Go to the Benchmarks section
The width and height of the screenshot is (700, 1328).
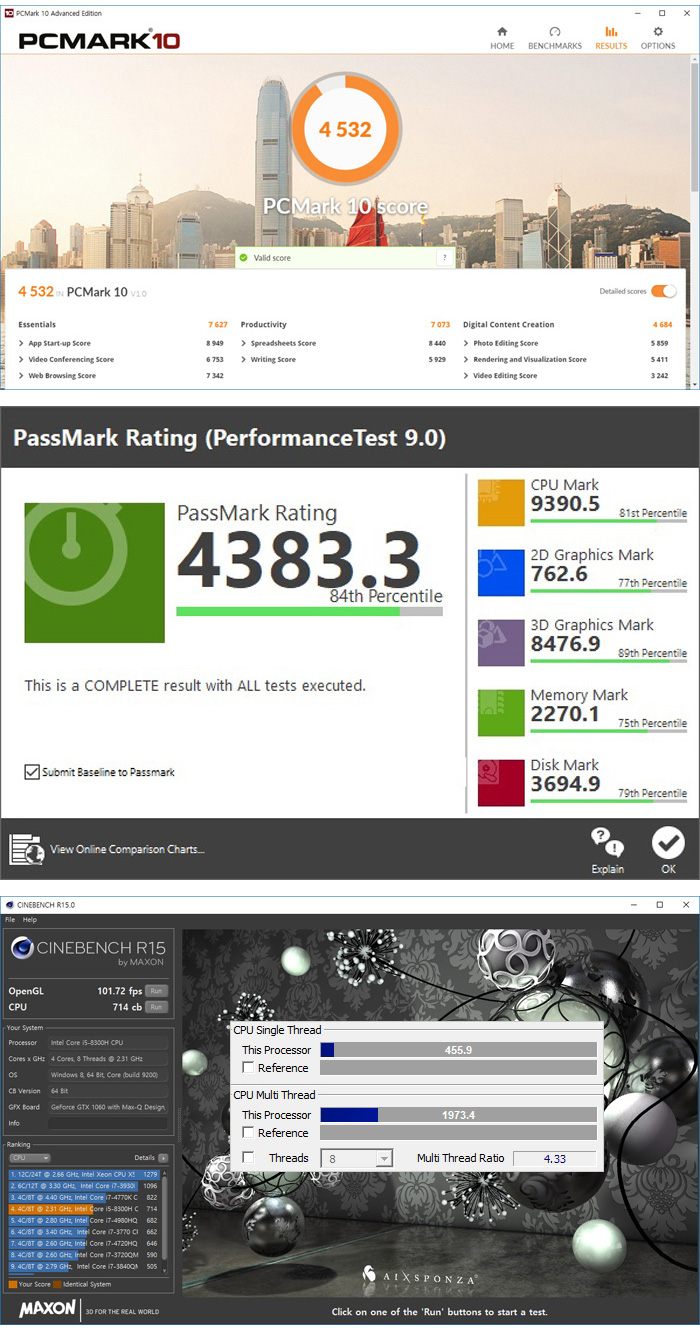(x=553, y=37)
